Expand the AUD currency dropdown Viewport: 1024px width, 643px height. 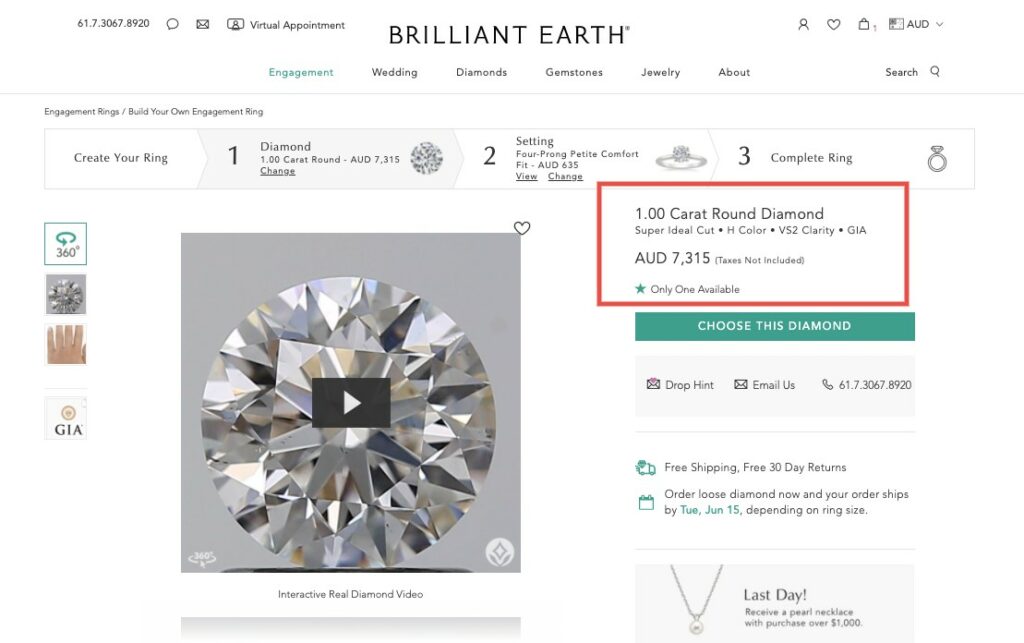917,24
